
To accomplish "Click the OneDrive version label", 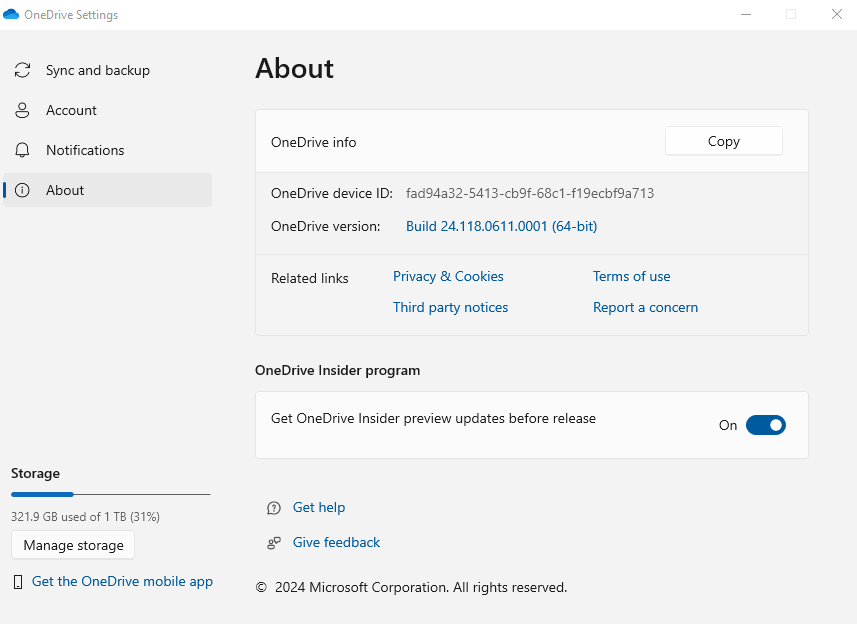I will [x=325, y=226].
